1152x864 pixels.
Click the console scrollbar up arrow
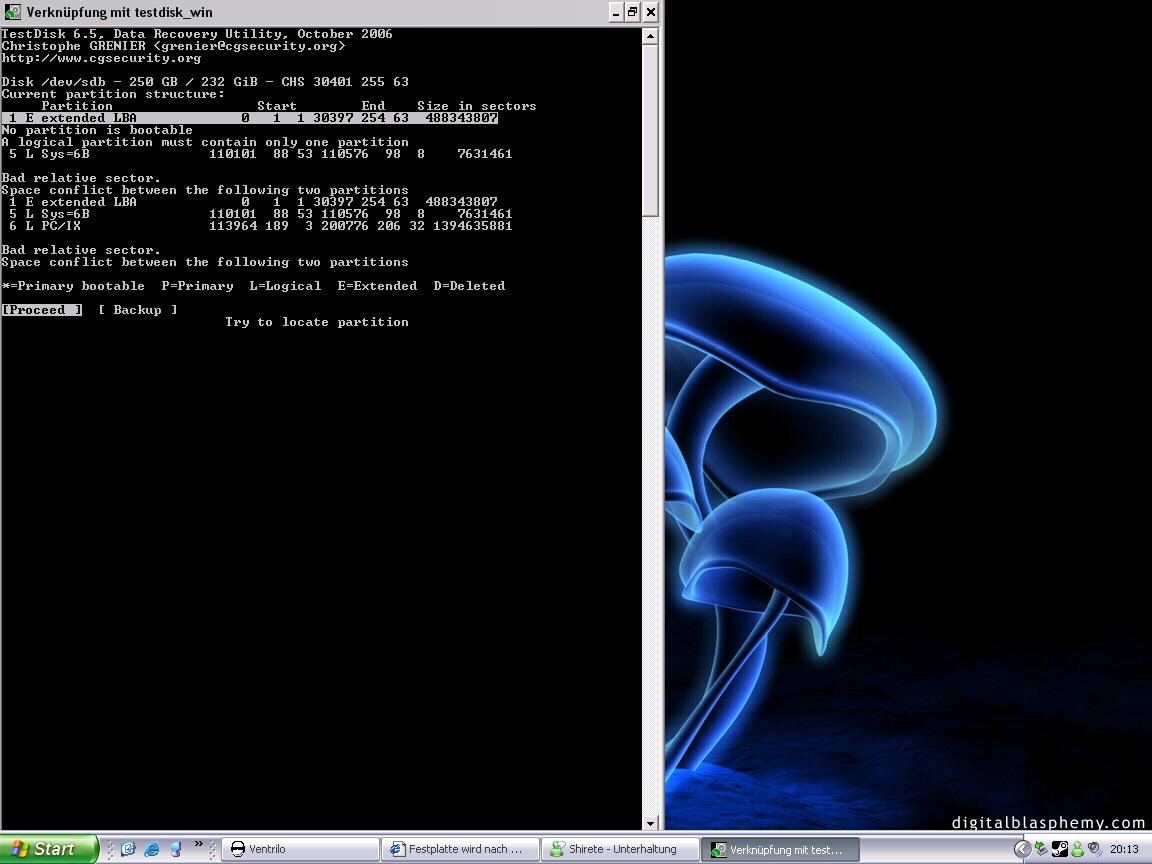click(x=650, y=35)
